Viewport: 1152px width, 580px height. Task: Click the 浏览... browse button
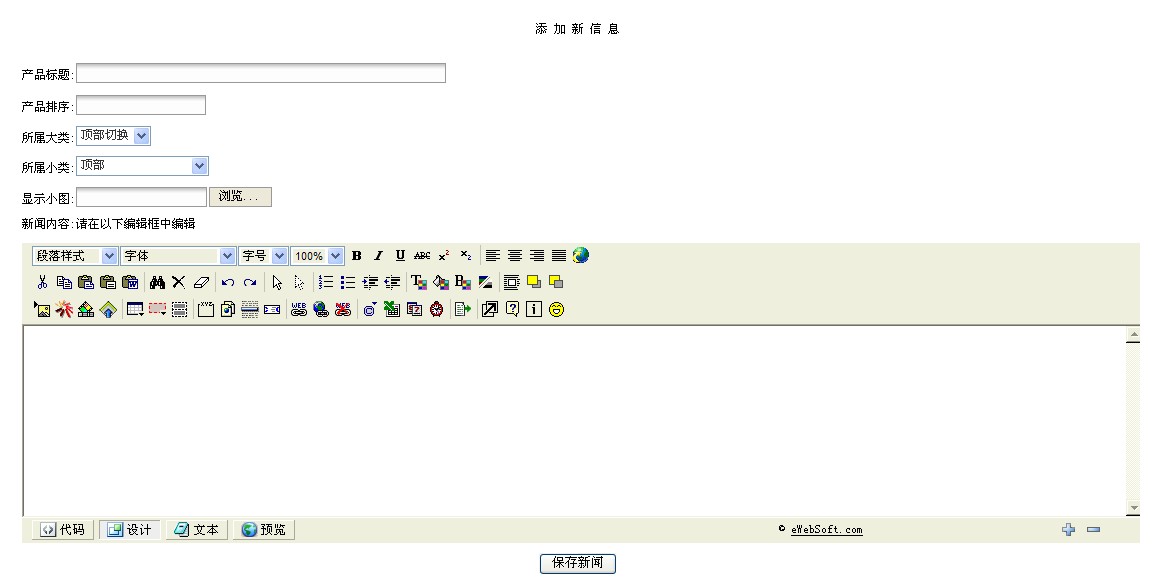click(240, 196)
